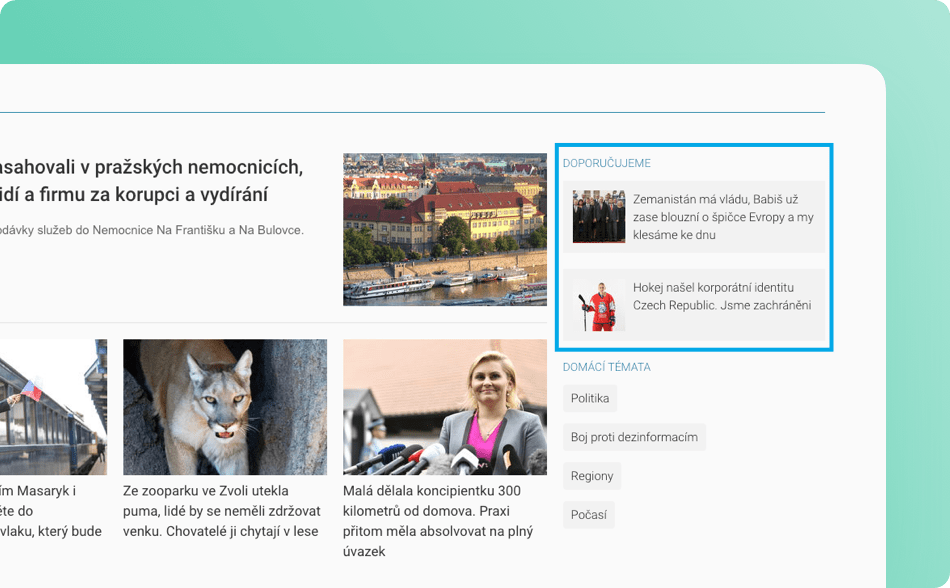This screenshot has height=588, width=950.
Task: Click the hockey player thumbnail
Action: point(599,305)
